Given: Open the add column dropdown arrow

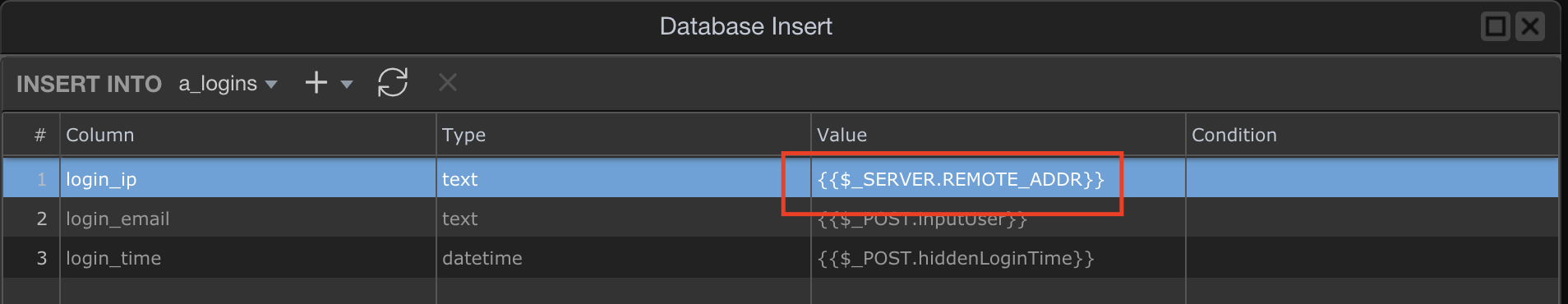Looking at the screenshot, I should 347,84.
